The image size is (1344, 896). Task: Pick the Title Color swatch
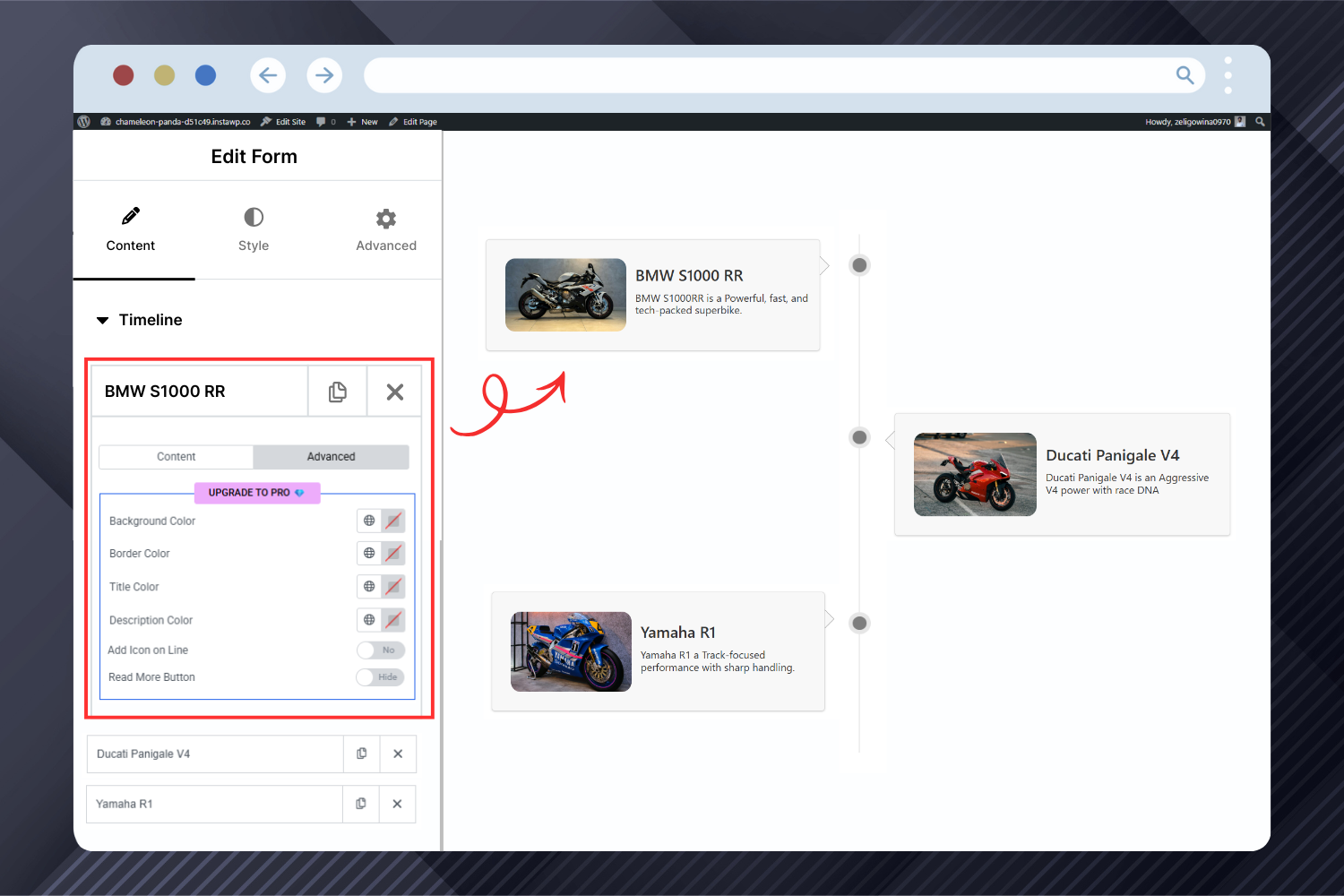click(x=393, y=586)
